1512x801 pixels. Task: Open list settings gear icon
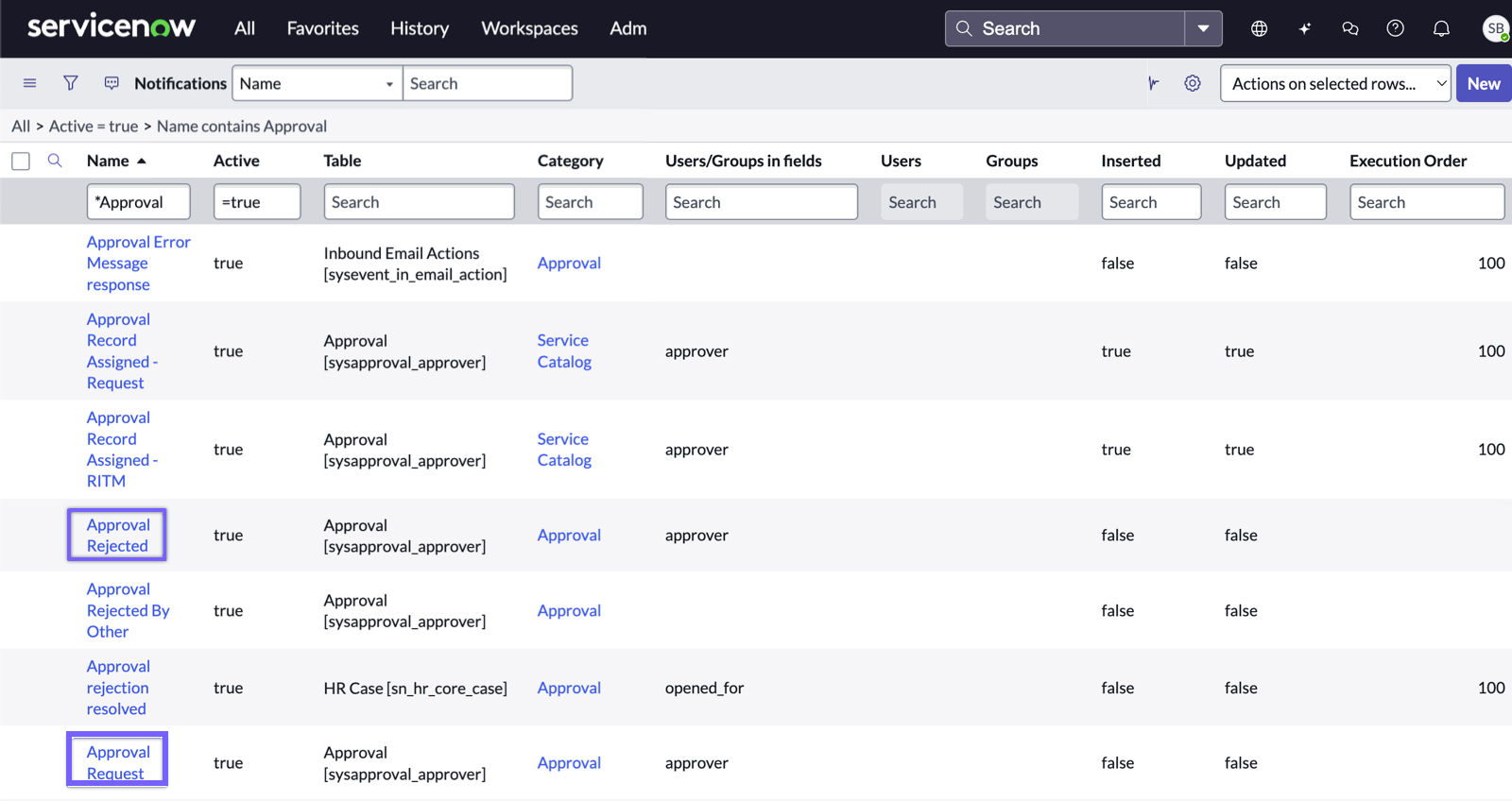pos(1193,83)
